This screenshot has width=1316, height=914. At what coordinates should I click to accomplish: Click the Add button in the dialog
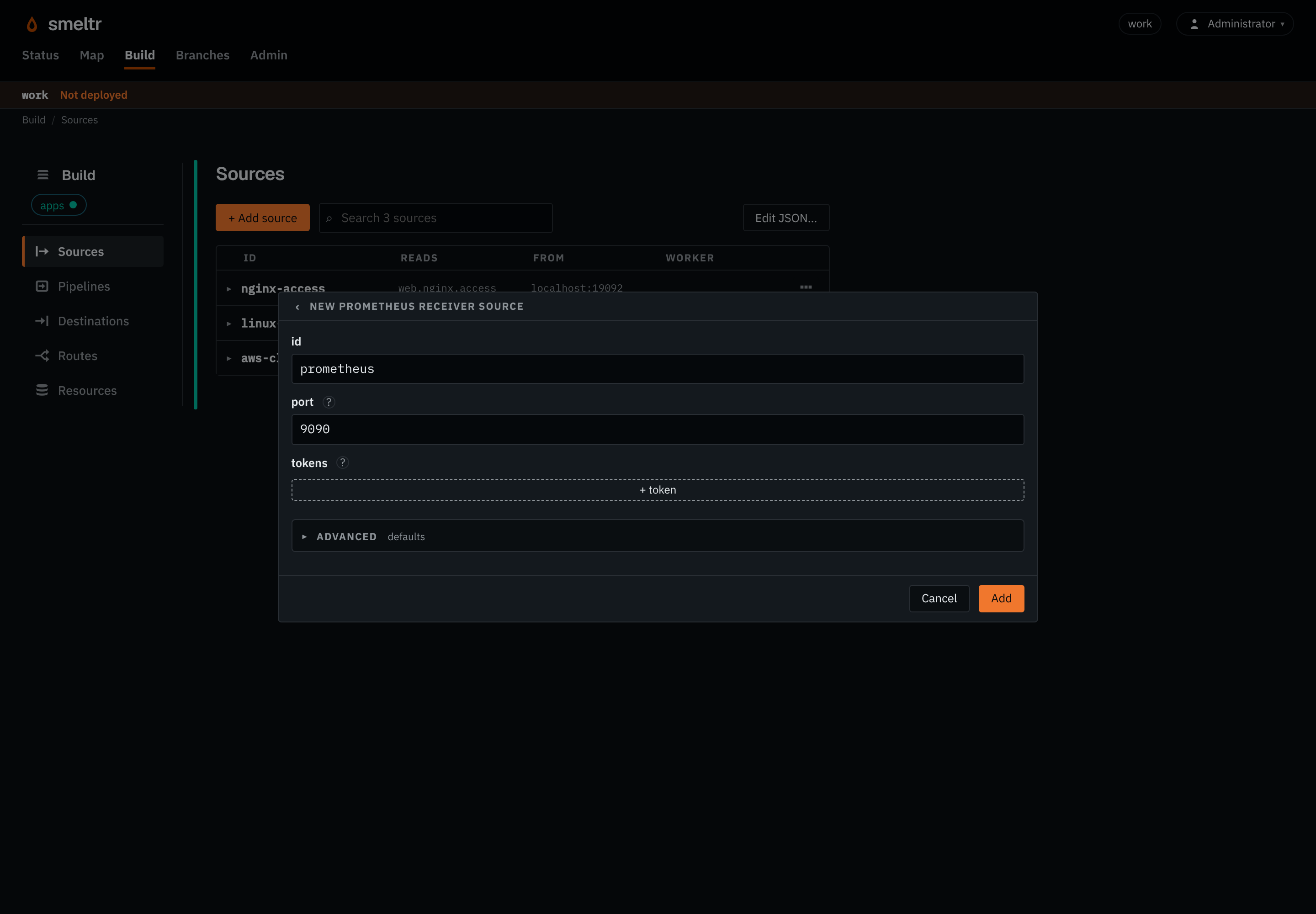(1001, 599)
